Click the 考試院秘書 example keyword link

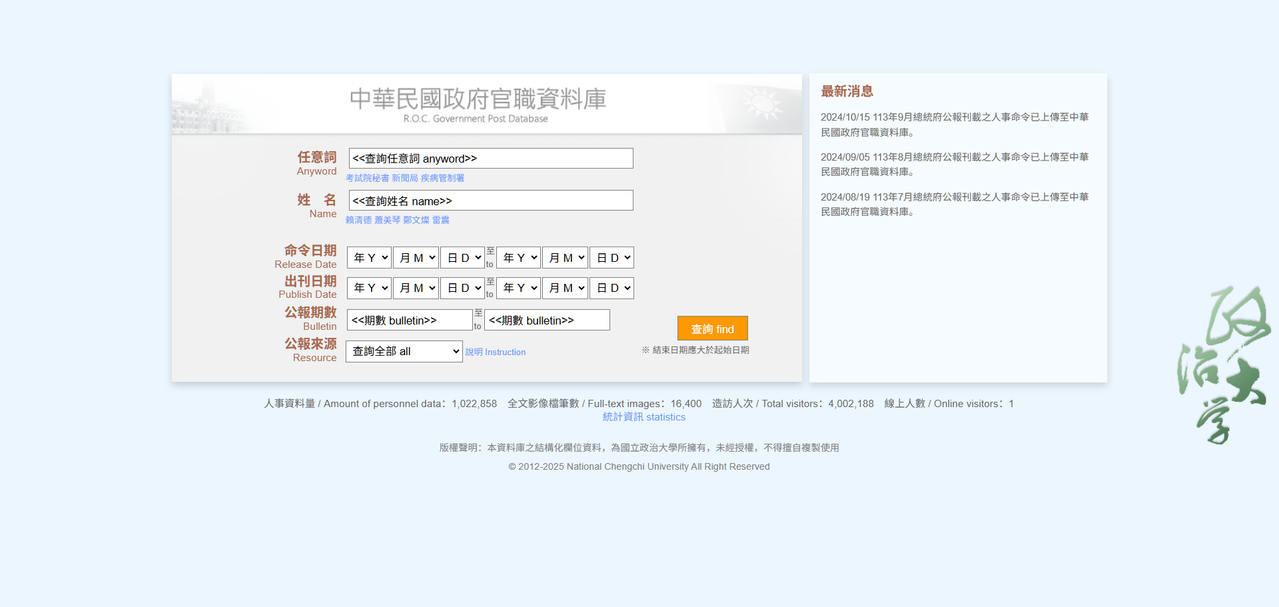click(367, 178)
